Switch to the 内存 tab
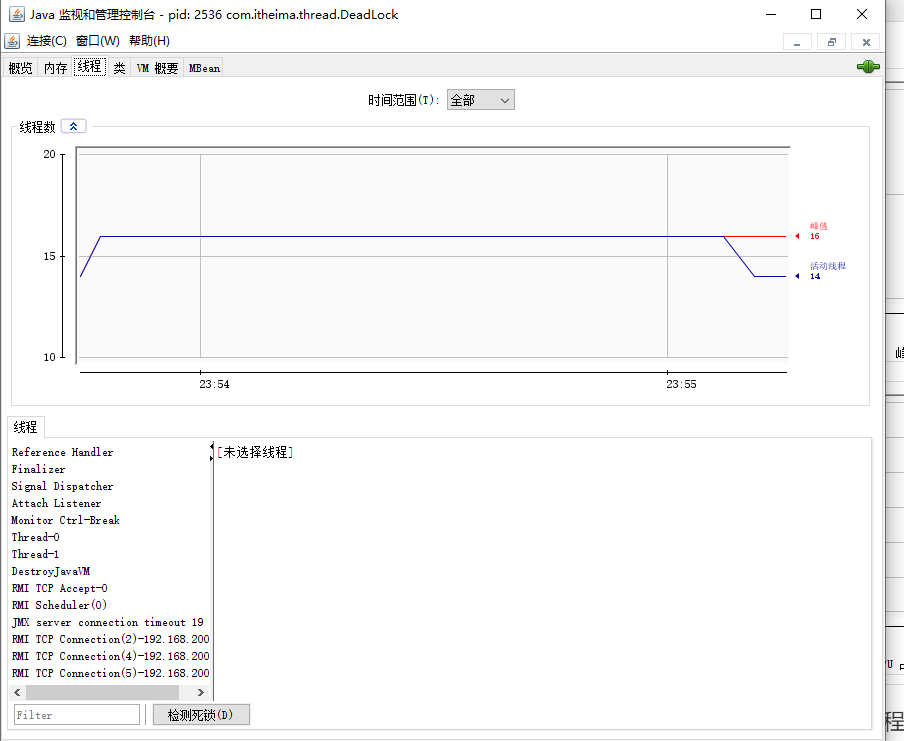Screen dimensions: 904x741 click(55, 68)
